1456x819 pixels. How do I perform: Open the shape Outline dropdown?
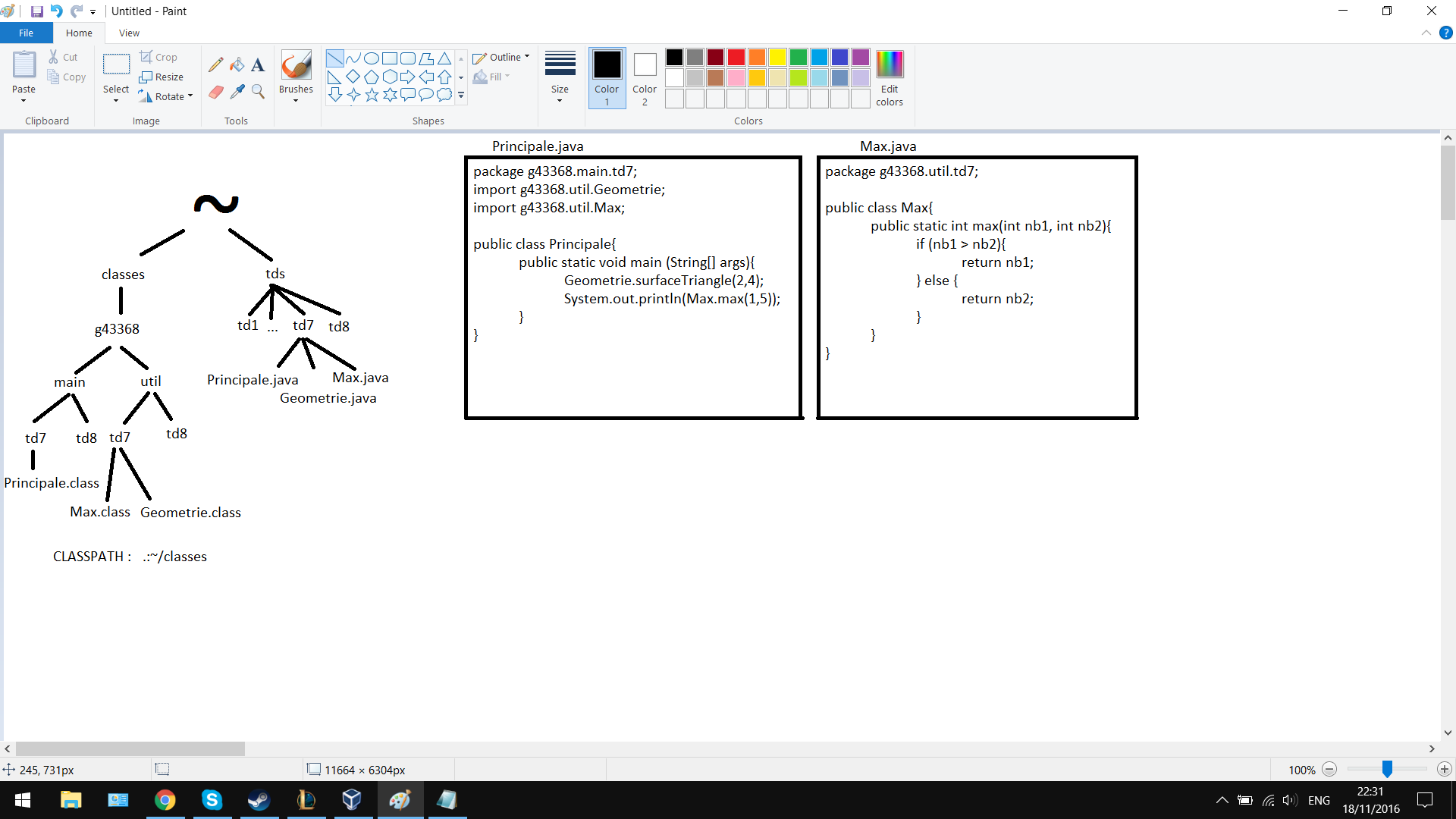[x=501, y=57]
